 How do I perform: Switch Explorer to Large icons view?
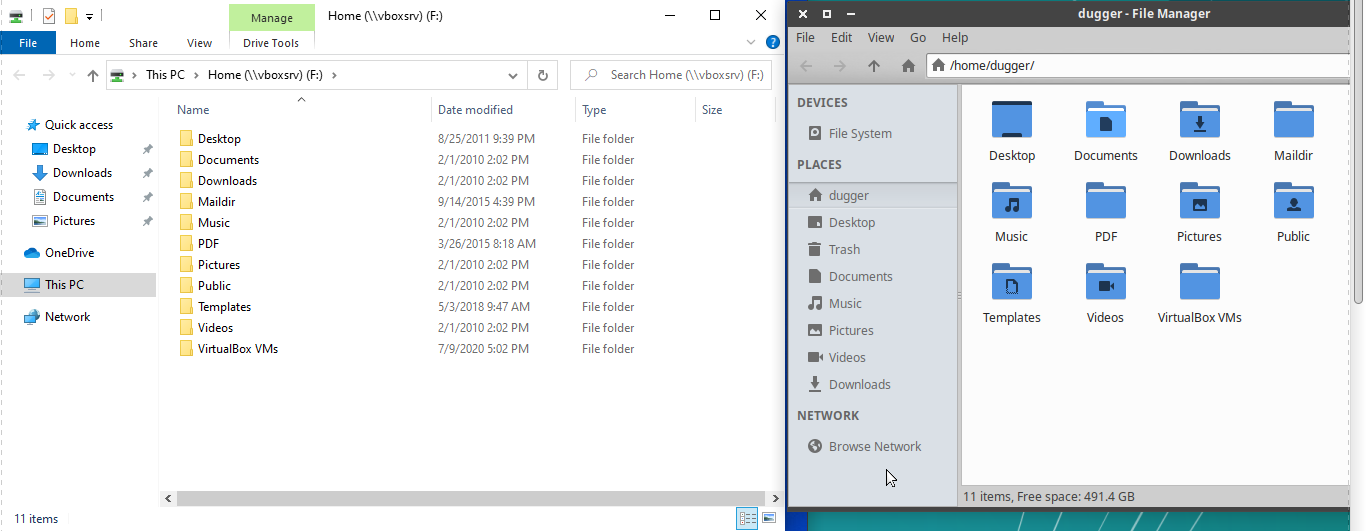click(769, 518)
